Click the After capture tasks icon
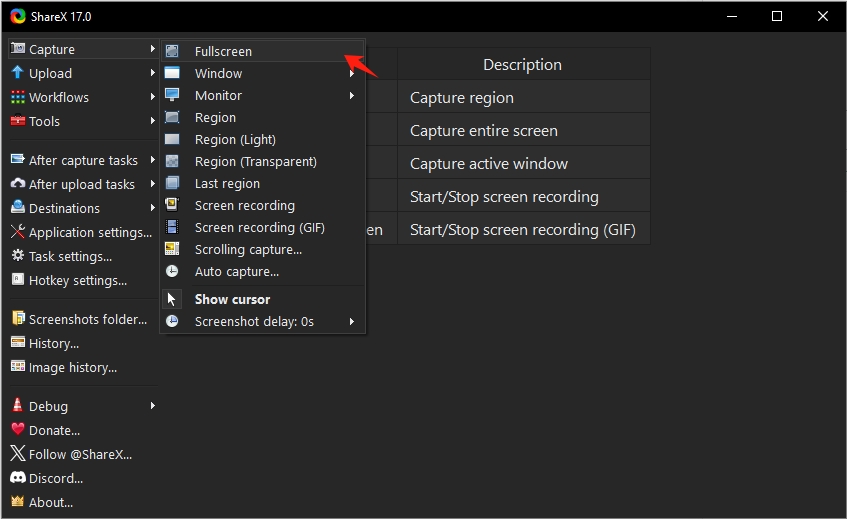This screenshot has height=519, width=847. (x=18, y=160)
